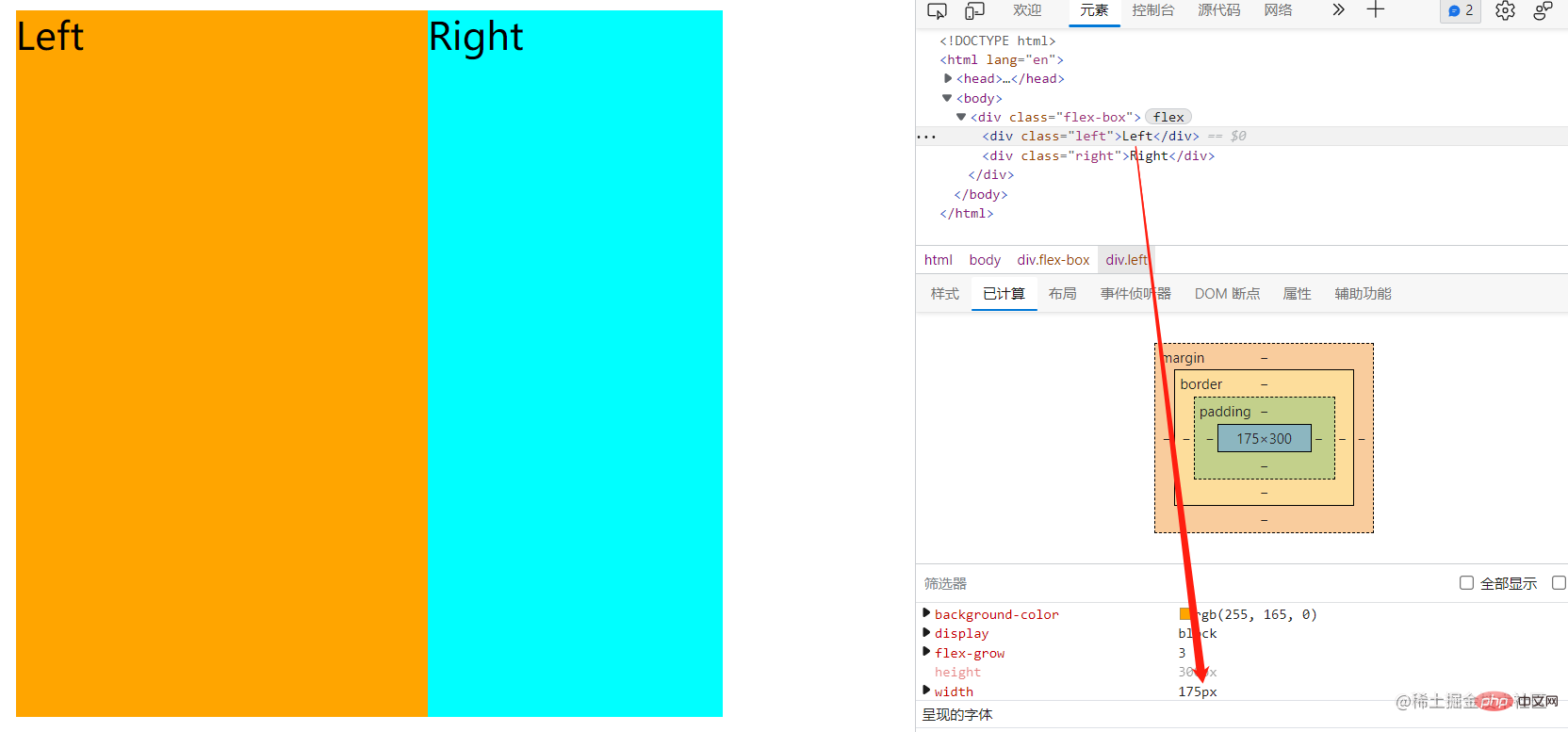Click the 筛选器 filter input field
Image resolution: width=1568 pixels, height=732 pixels.
1178,583
